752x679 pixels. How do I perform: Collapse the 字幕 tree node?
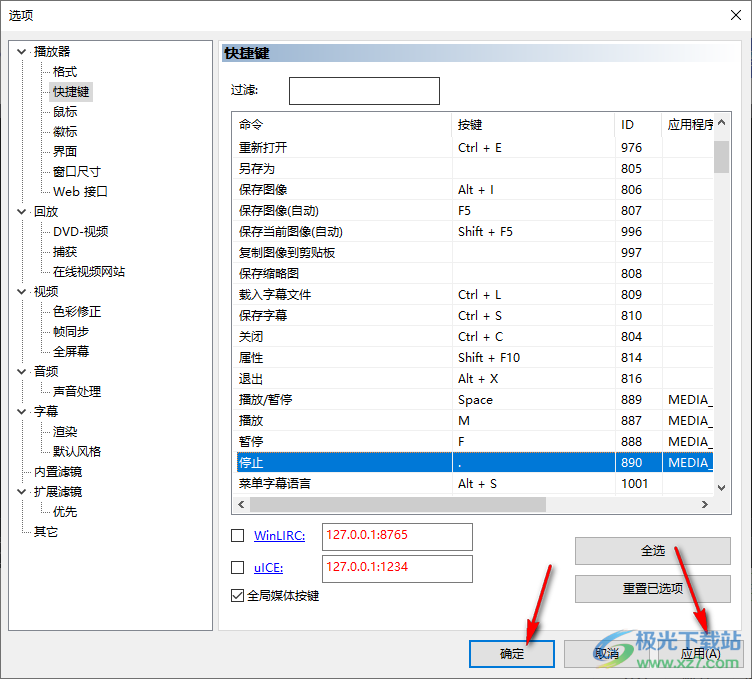point(22,412)
